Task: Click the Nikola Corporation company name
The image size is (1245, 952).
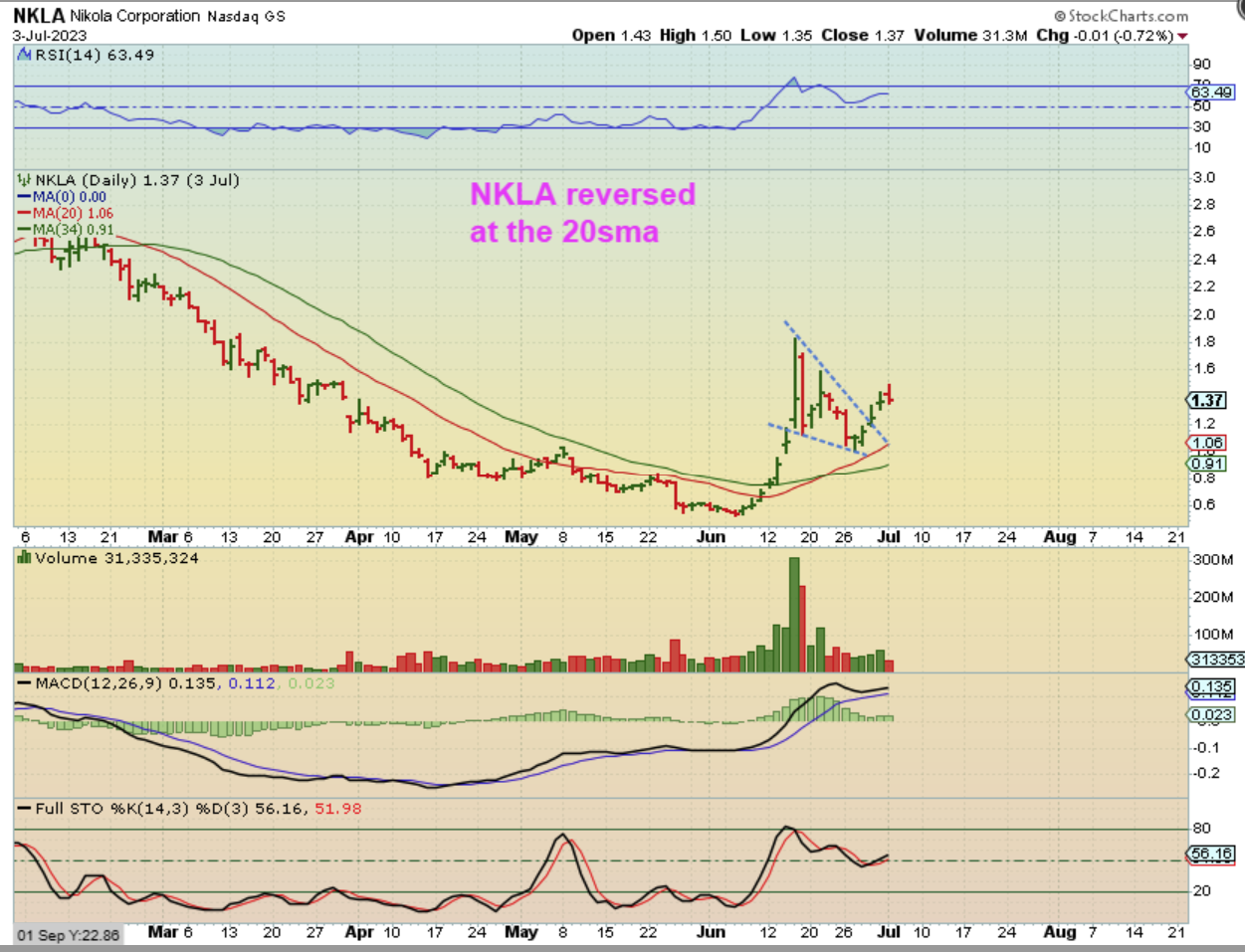Action: tap(135, 16)
